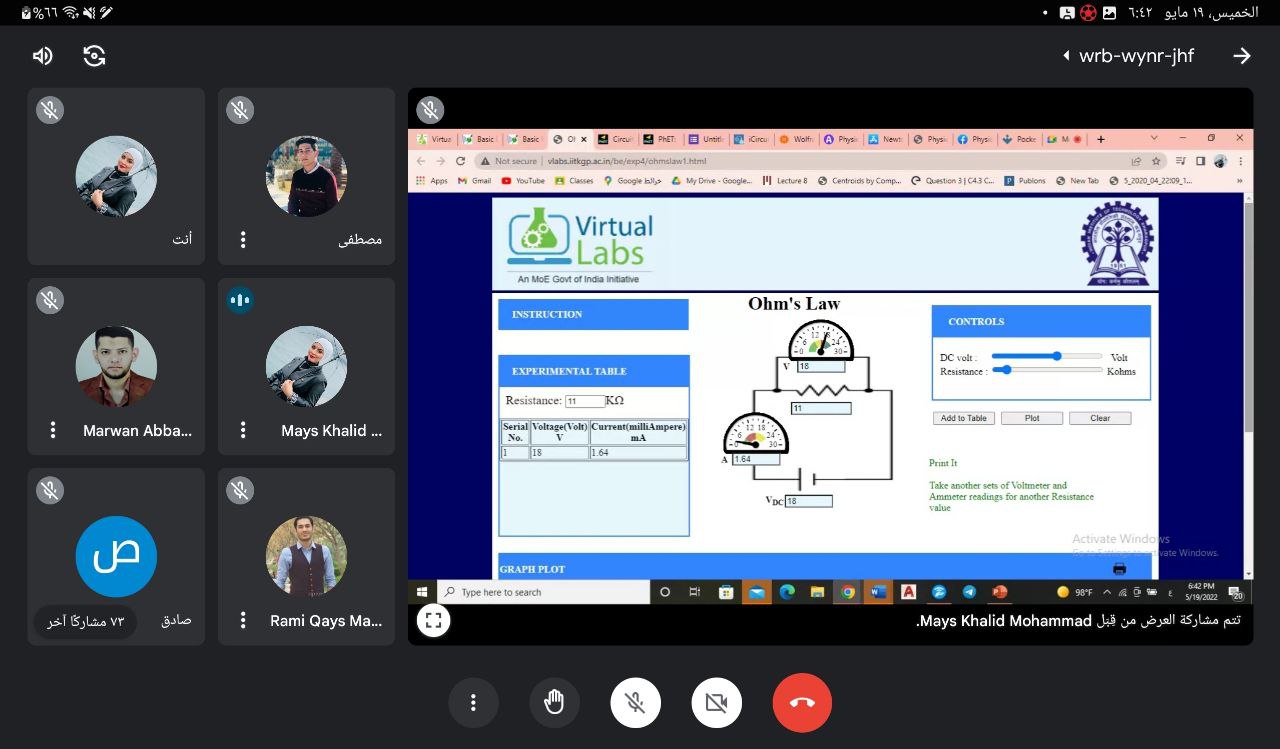Toggle the microphone mute button

point(635,703)
